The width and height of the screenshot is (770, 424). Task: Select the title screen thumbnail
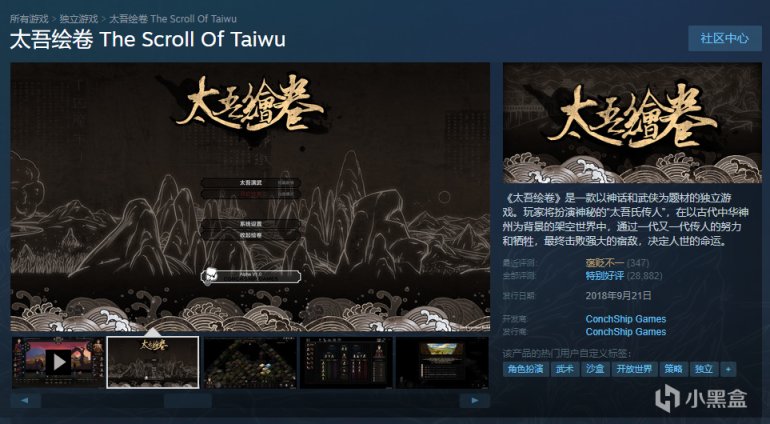pyautogui.click(x=153, y=362)
